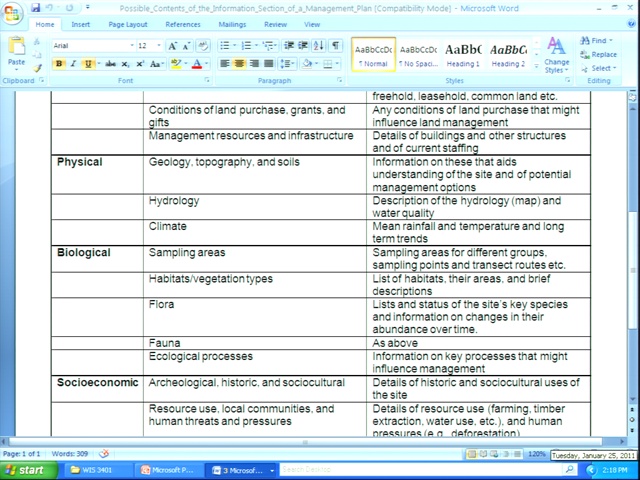
Task: Apply Strikethrough formatting
Action: click(110, 64)
